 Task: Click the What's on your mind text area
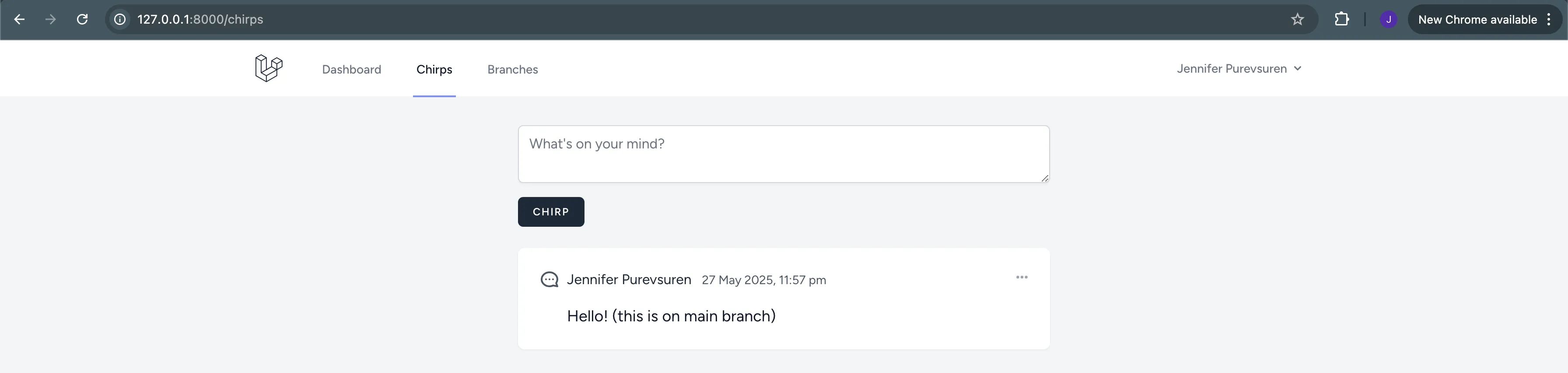(x=784, y=154)
